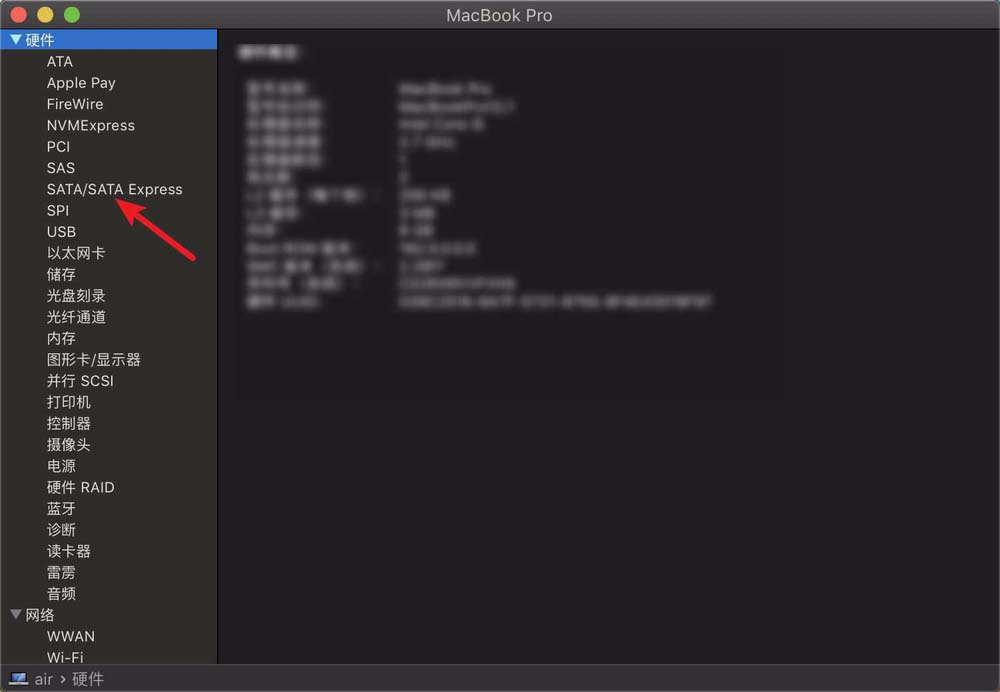Open the 雷雳 (Thunderbolt) section
This screenshot has height=692, width=1000.
click(x=61, y=572)
